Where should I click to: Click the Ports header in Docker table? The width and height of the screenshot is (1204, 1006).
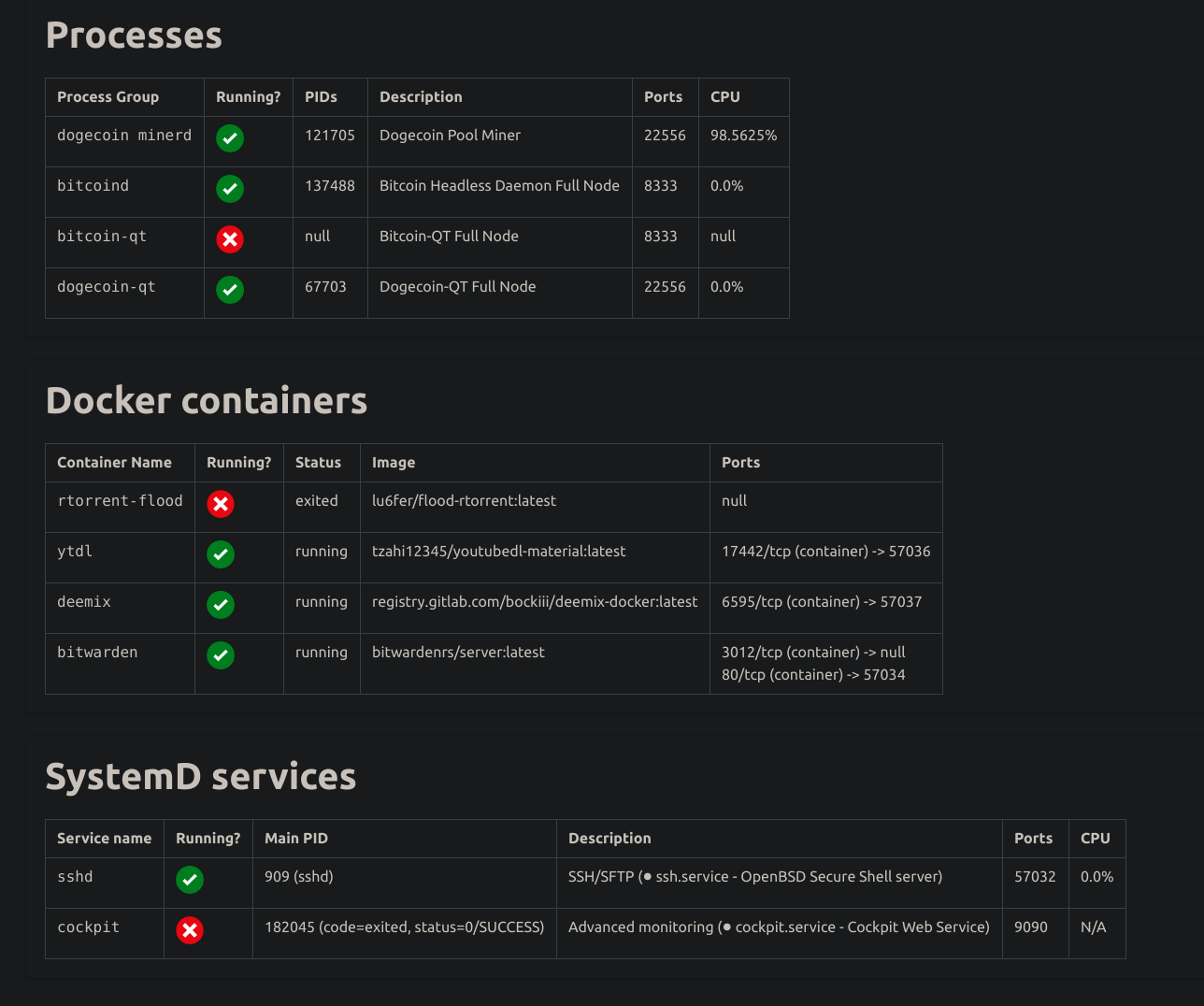coord(740,463)
